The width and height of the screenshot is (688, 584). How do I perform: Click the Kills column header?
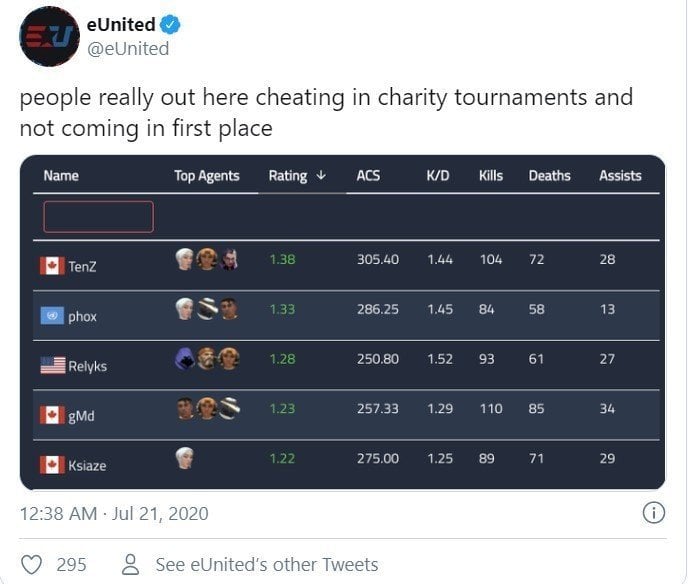pos(491,176)
